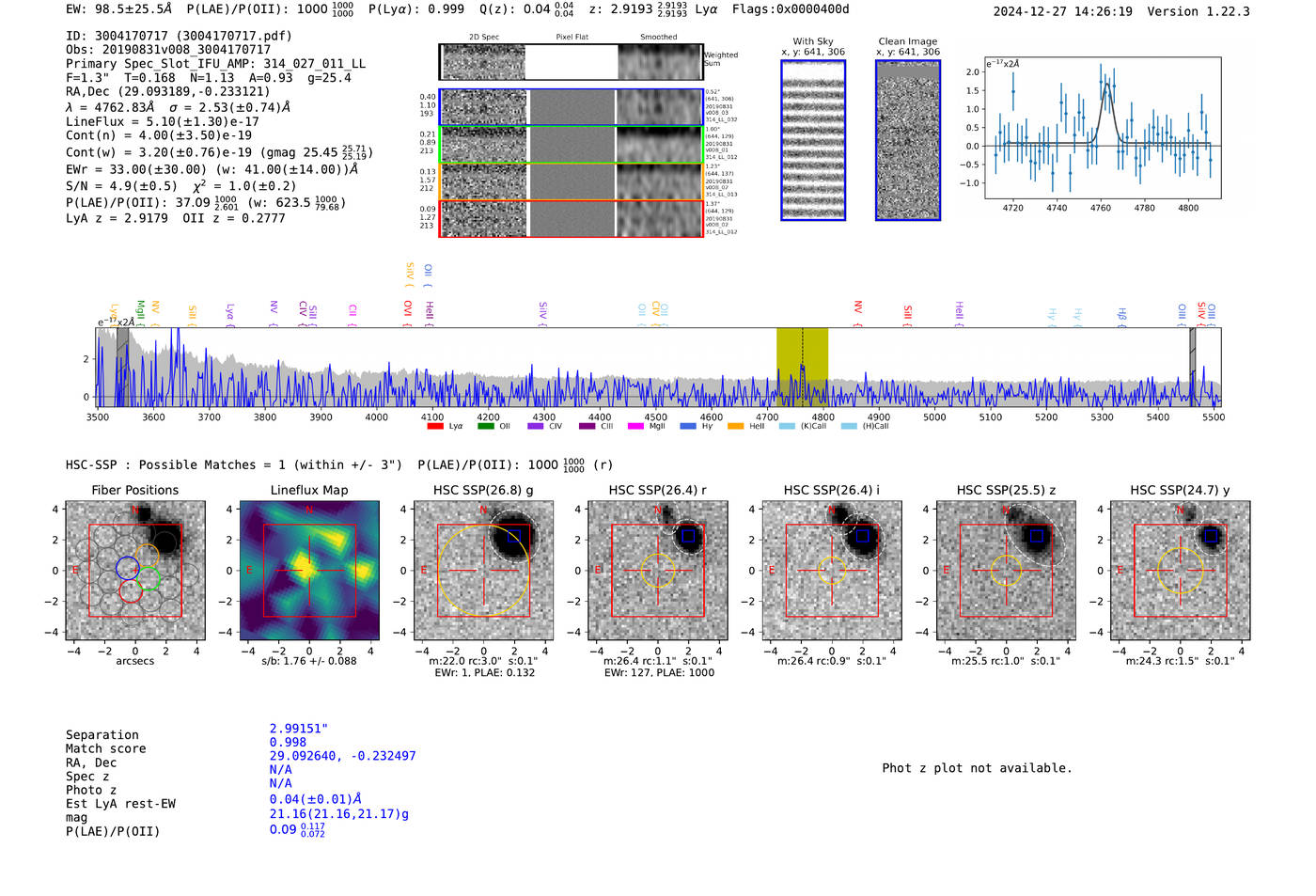Click the "EWr = 33.00(±30.00)" line
The width and height of the screenshot is (1316, 896).
[x=211, y=170]
